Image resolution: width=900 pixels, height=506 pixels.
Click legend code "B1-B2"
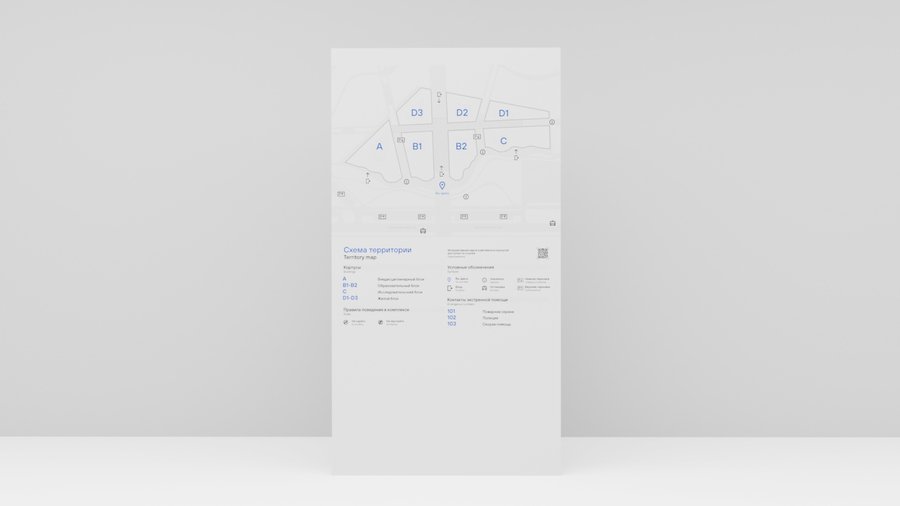click(350, 285)
